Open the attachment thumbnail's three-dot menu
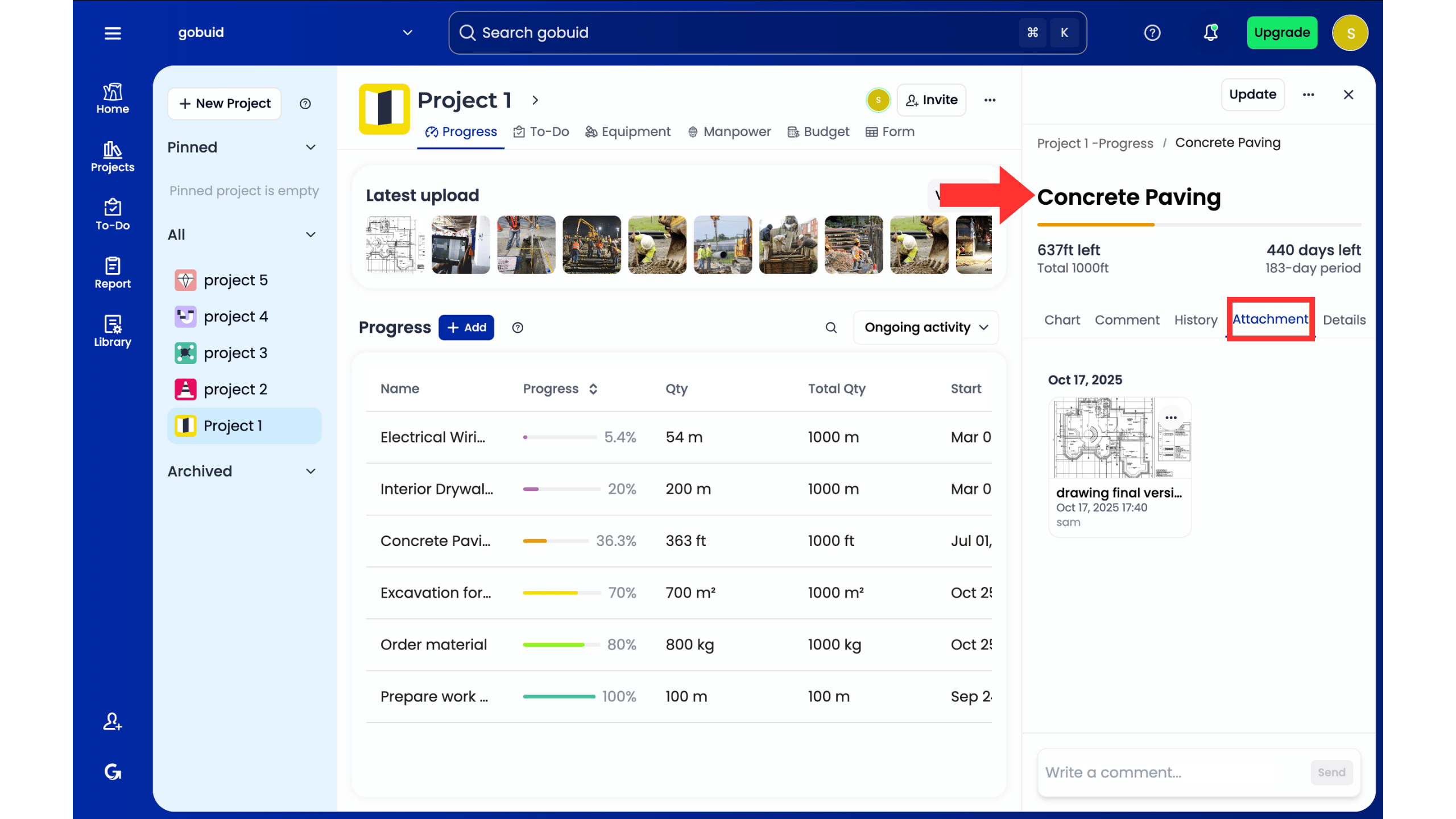The width and height of the screenshot is (1456, 819). point(1170,417)
